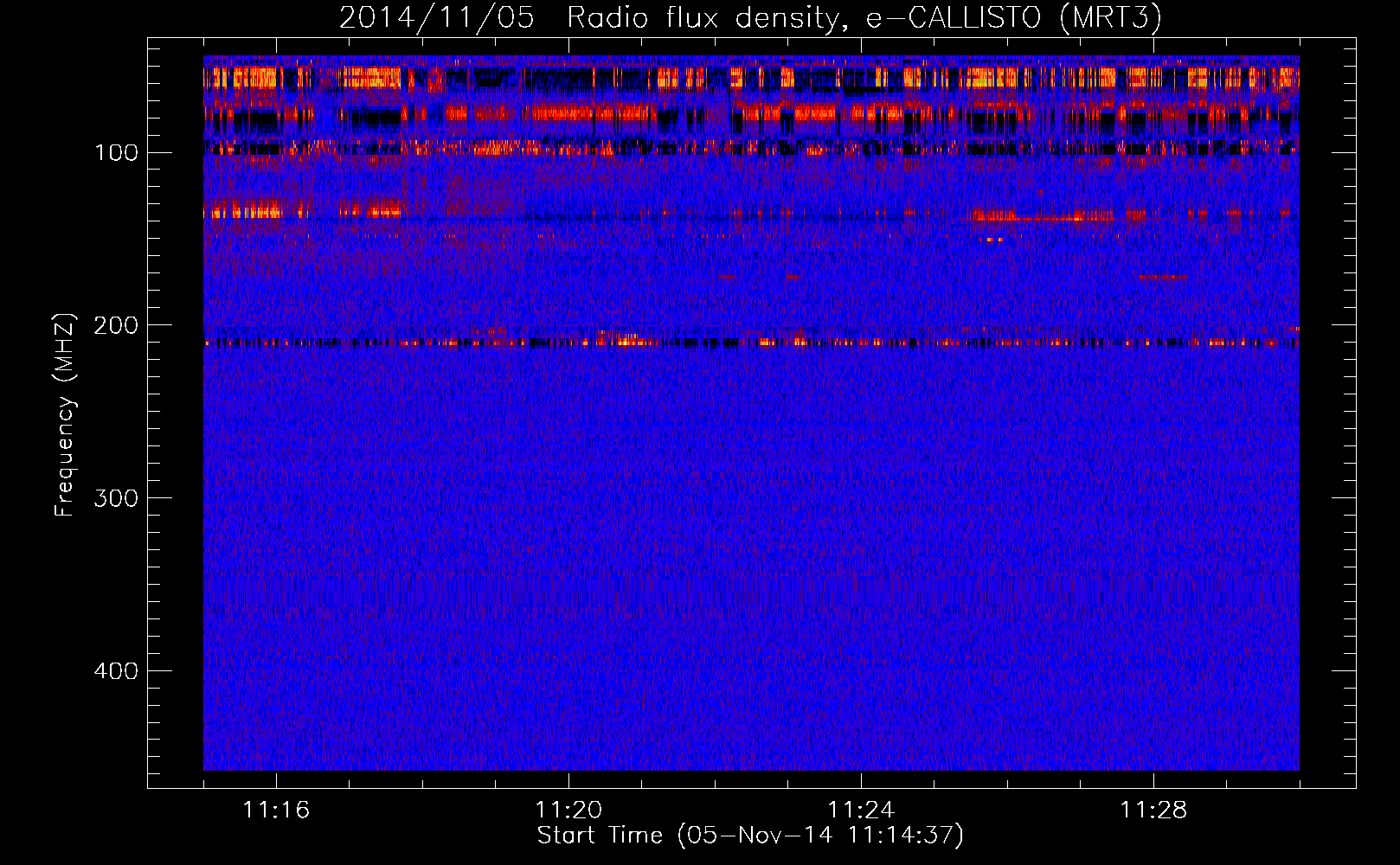Click the 11:24 time tick label
1400x865 pixels.
[861, 811]
